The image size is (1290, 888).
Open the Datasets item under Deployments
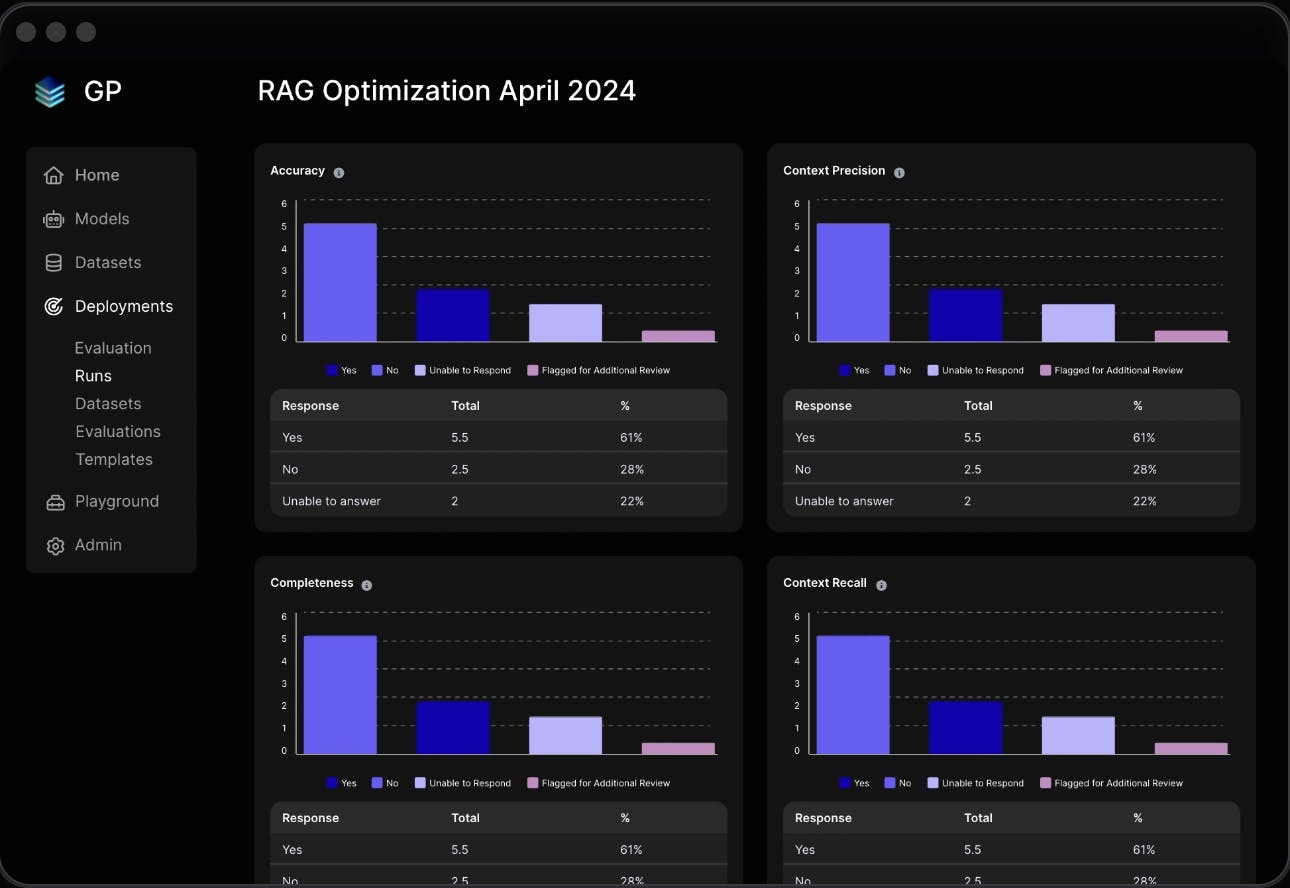[108, 404]
